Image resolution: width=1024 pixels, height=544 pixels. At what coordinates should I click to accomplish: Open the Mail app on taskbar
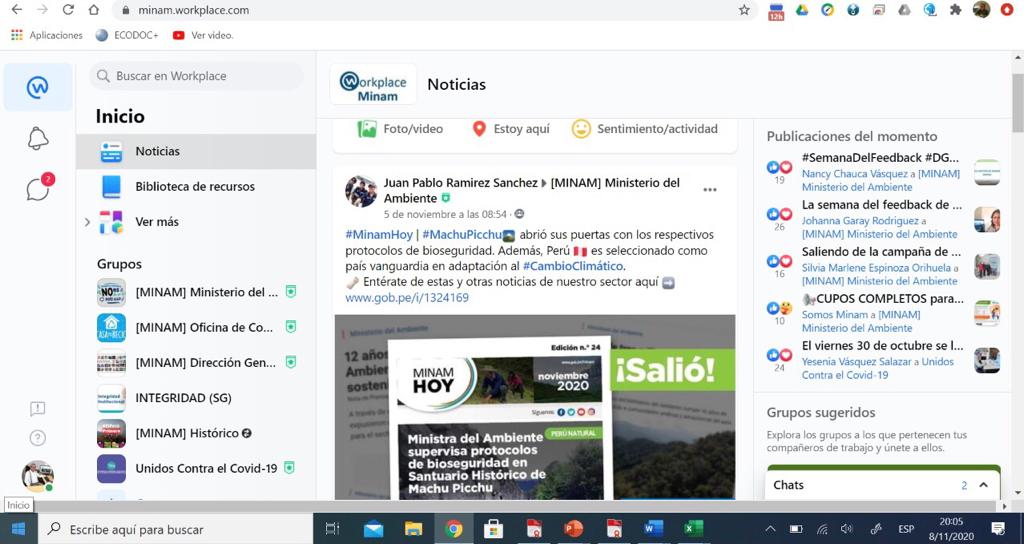[x=374, y=529]
